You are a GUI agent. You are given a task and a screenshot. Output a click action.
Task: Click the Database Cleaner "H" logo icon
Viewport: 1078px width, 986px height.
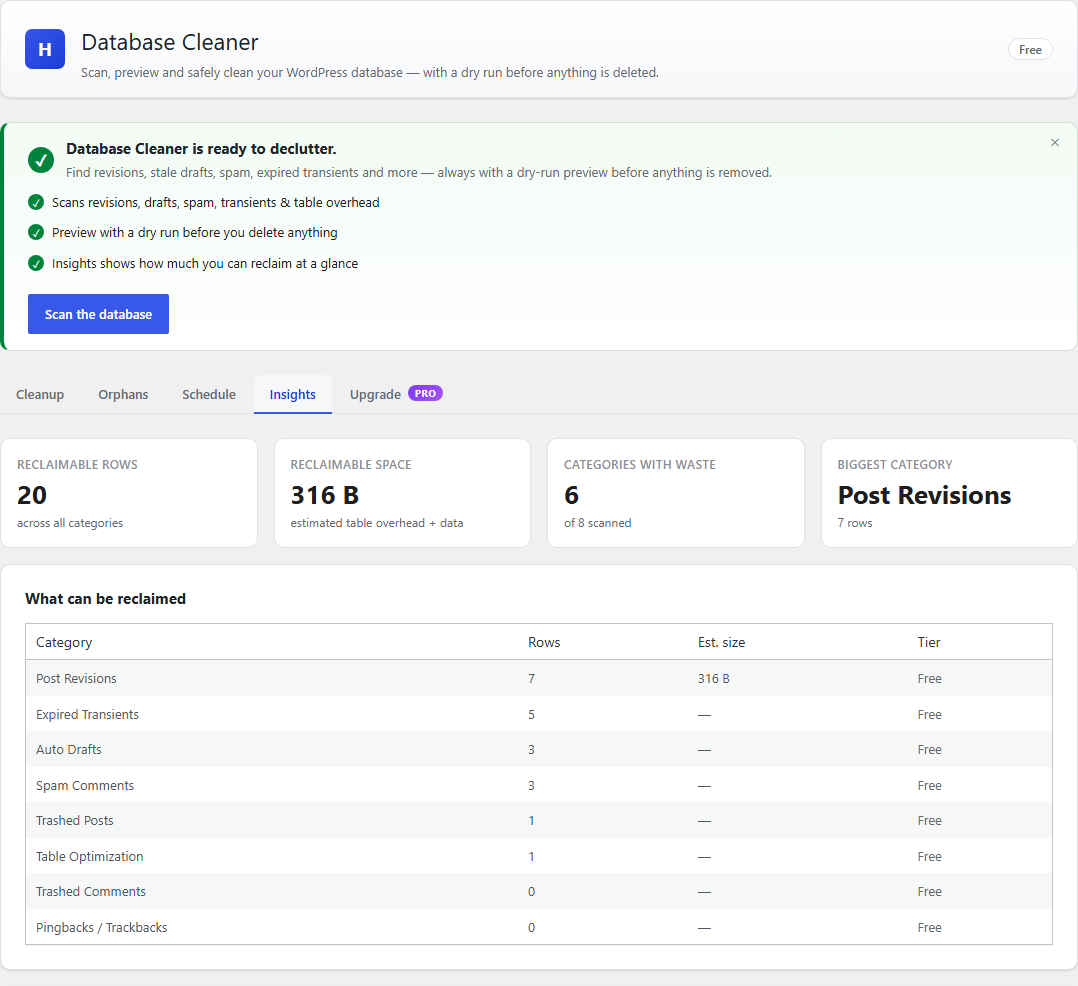(45, 49)
